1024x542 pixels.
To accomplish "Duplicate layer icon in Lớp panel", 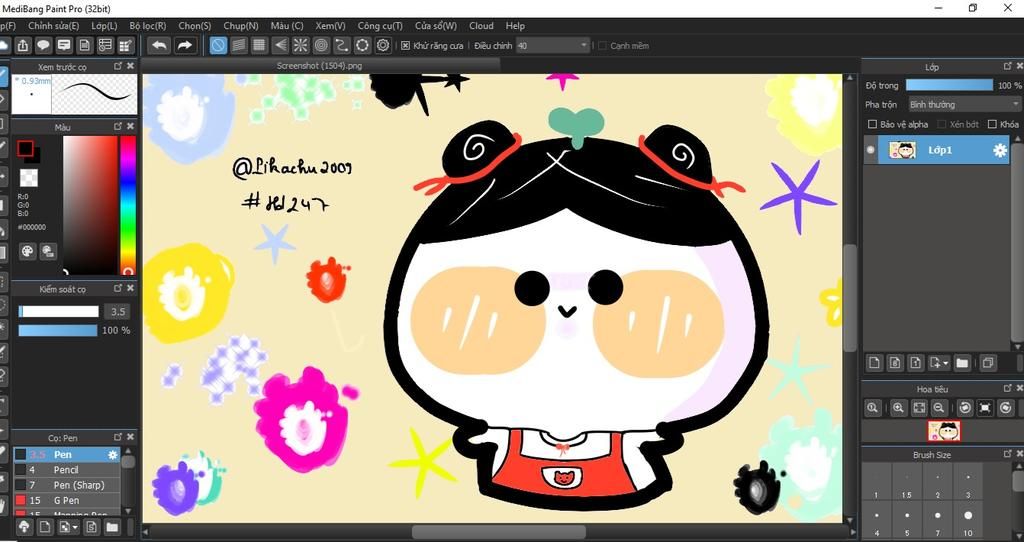I will (987, 362).
